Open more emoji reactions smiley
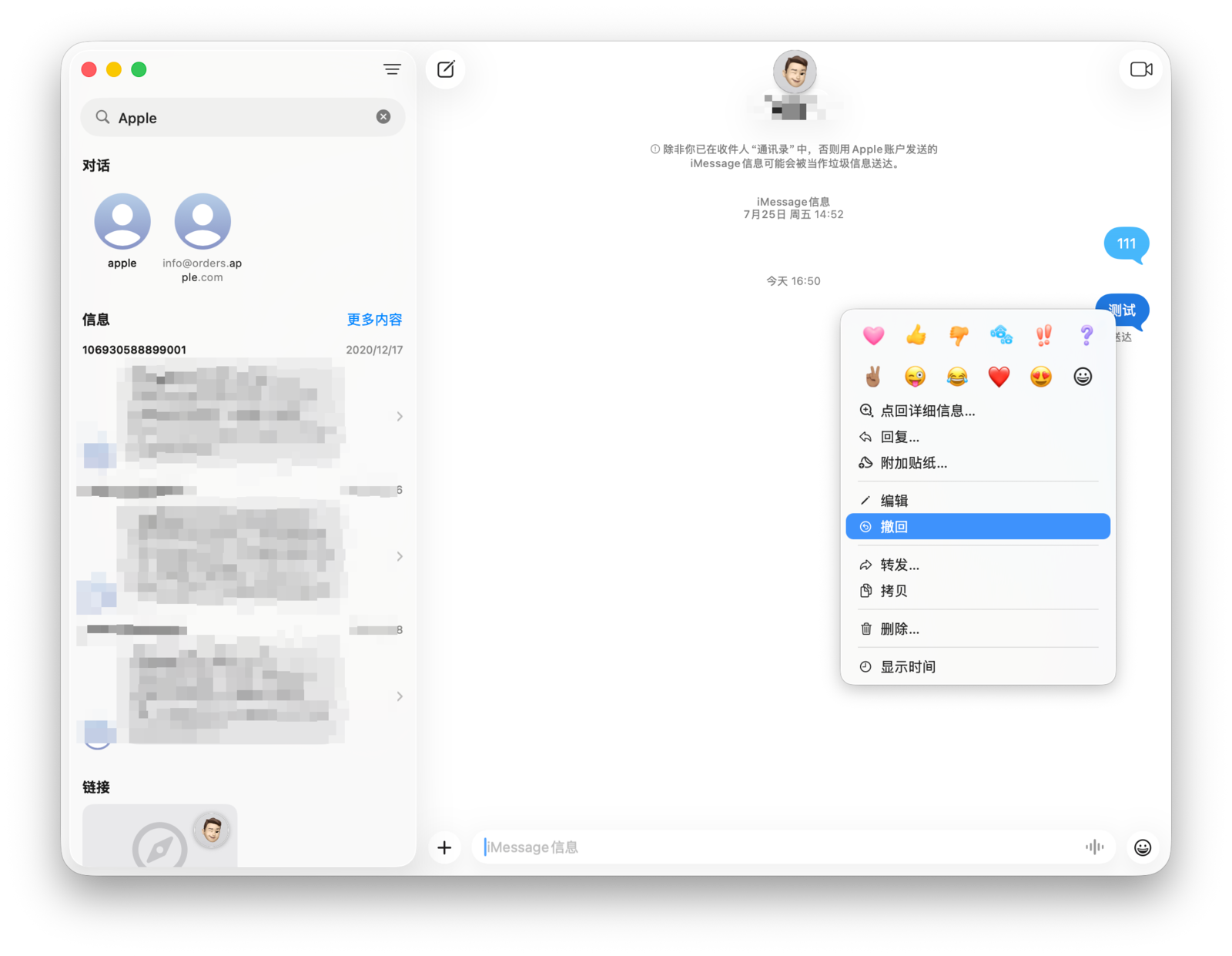This screenshot has height=956, width=1232. point(1083,377)
